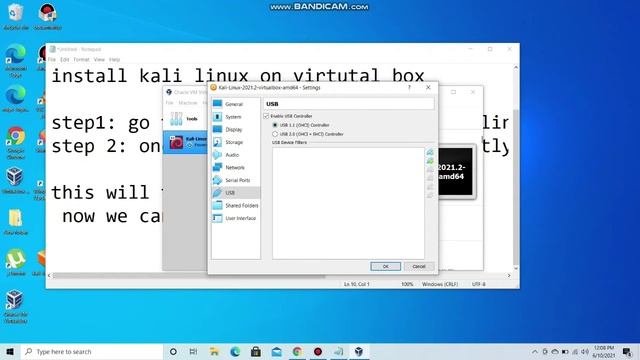Open yellow folder on desktop

click(16, 222)
